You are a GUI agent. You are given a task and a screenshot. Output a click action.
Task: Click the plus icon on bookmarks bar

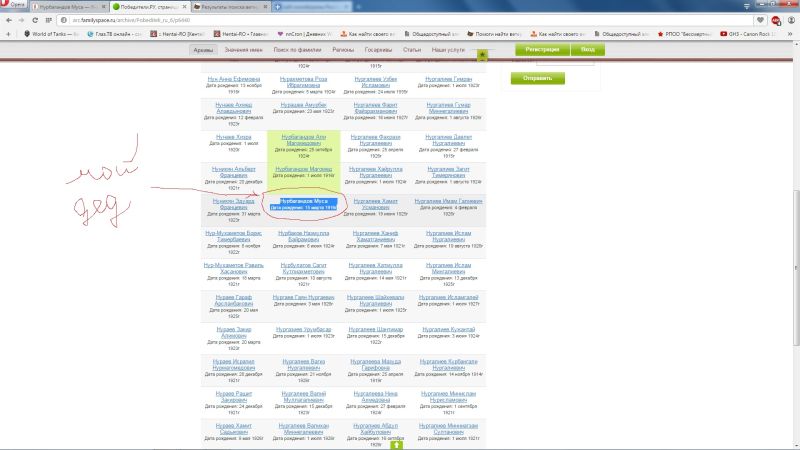tap(8, 34)
